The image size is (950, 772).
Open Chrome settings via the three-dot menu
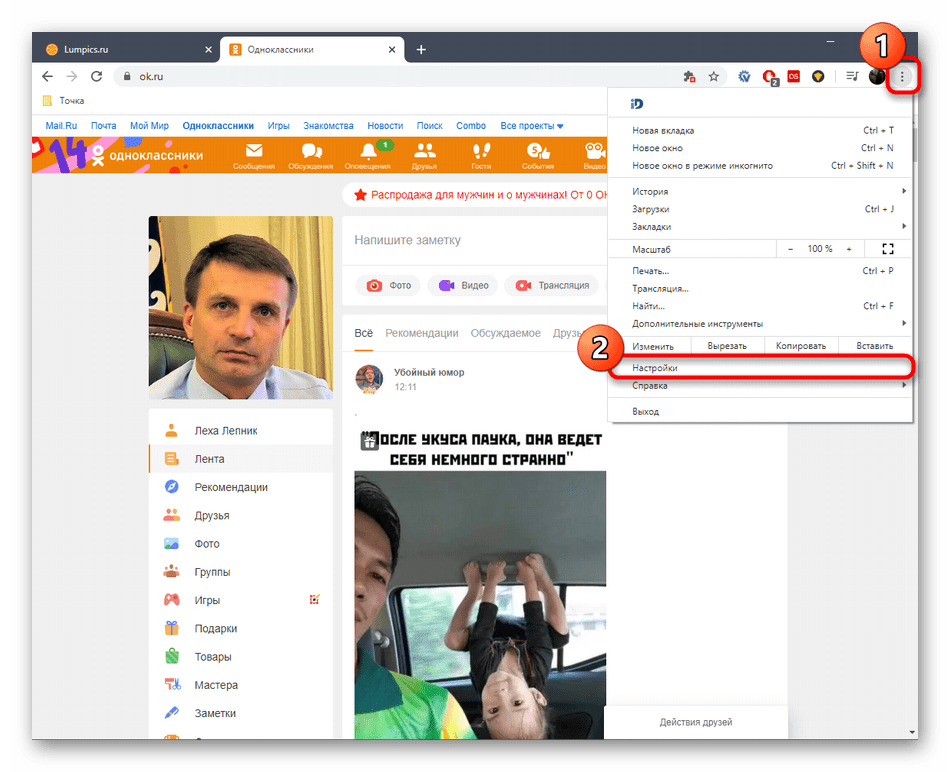903,75
